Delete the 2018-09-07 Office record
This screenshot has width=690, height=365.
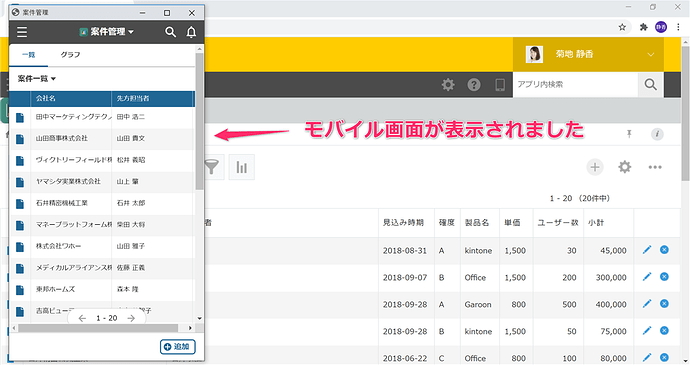pos(664,277)
